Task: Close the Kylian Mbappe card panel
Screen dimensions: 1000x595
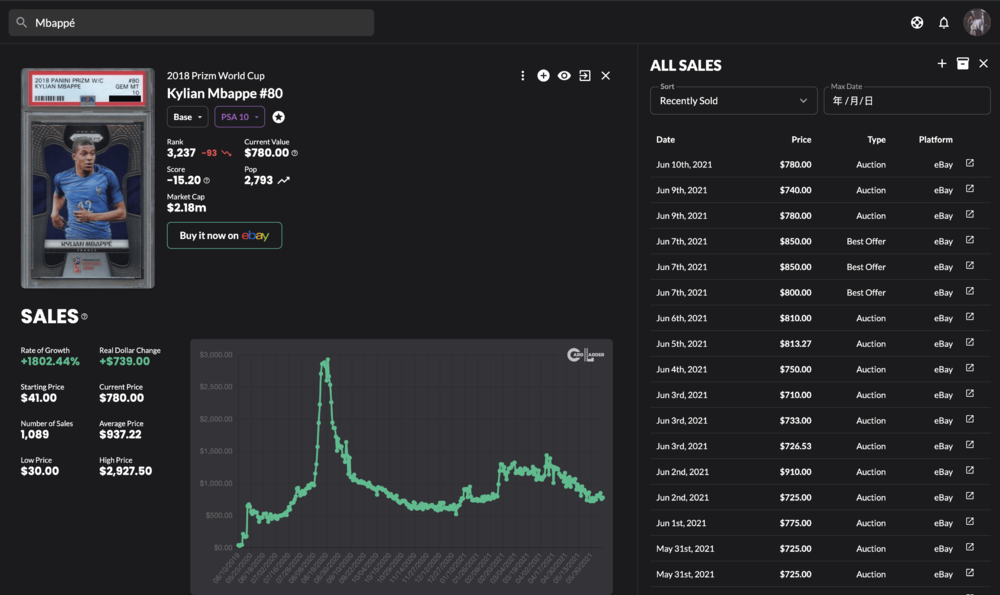Action: click(x=605, y=76)
